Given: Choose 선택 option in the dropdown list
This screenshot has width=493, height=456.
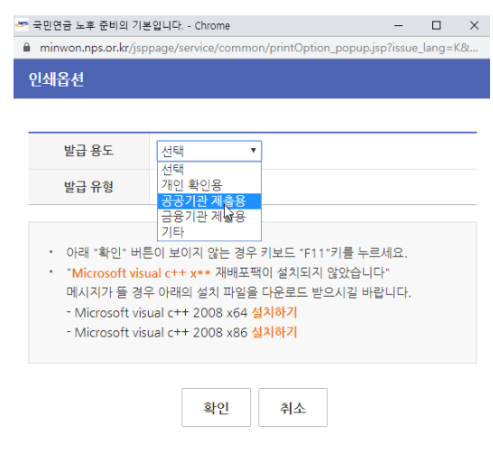Looking at the screenshot, I should coord(209,169).
